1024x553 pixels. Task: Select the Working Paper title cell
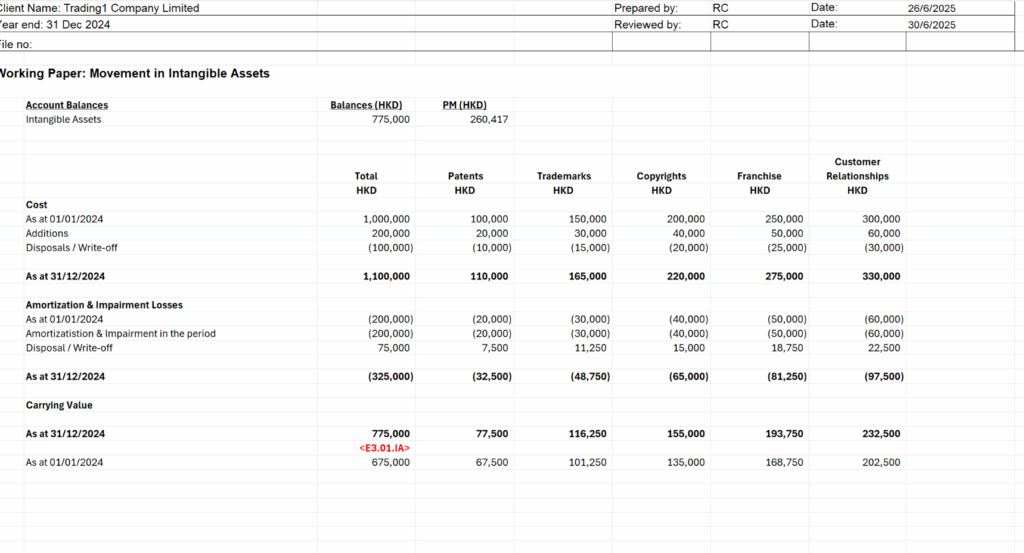134,74
